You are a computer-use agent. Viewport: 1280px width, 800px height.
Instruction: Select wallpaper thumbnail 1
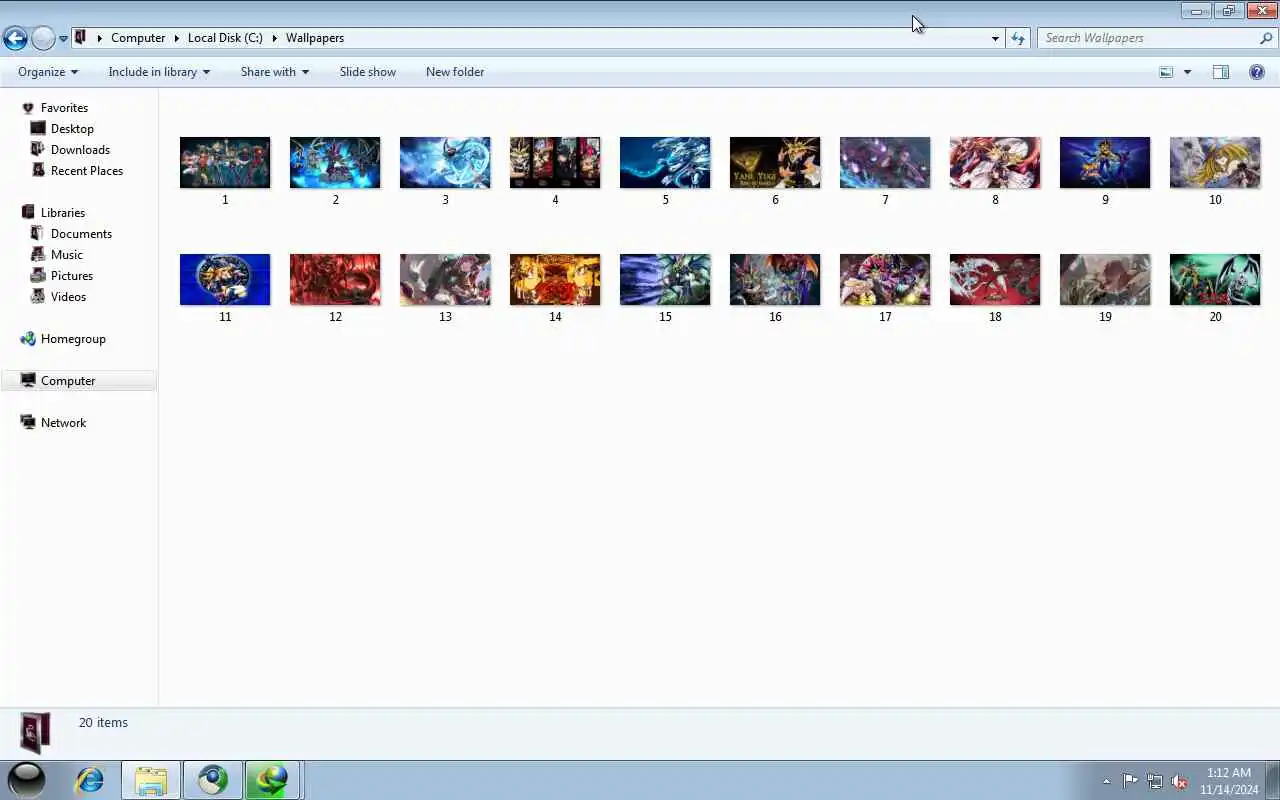coord(225,163)
